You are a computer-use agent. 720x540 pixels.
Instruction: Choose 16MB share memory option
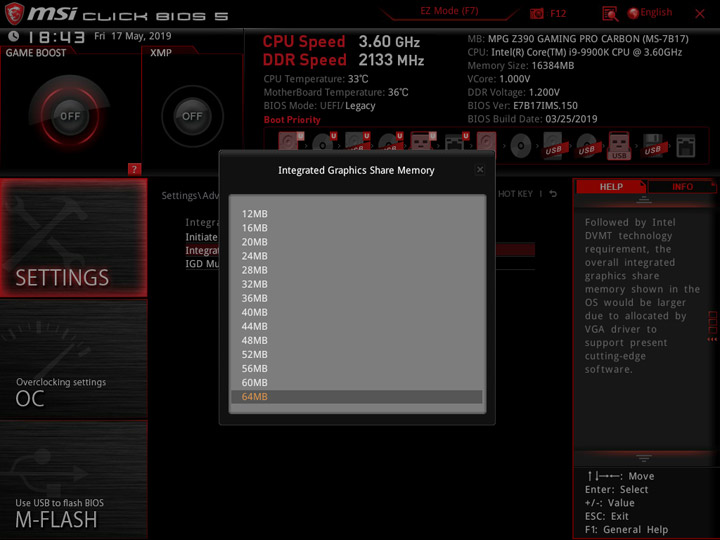click(x=357, y=228)
